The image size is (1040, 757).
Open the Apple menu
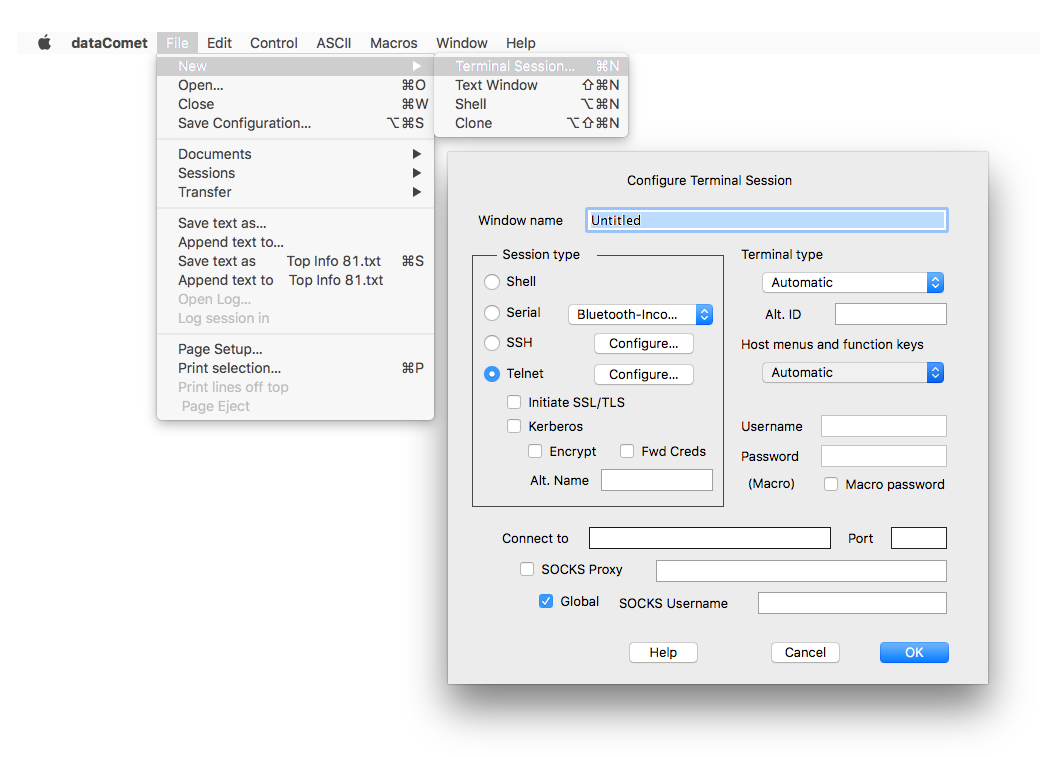tap(44, 43)
